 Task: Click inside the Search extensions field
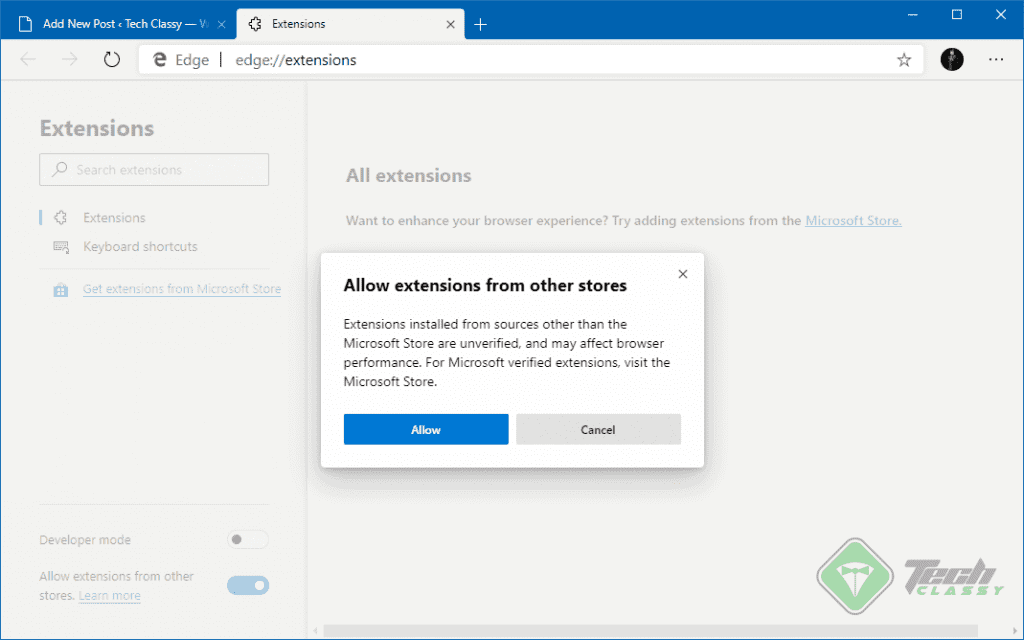click(x=153, y=169)
